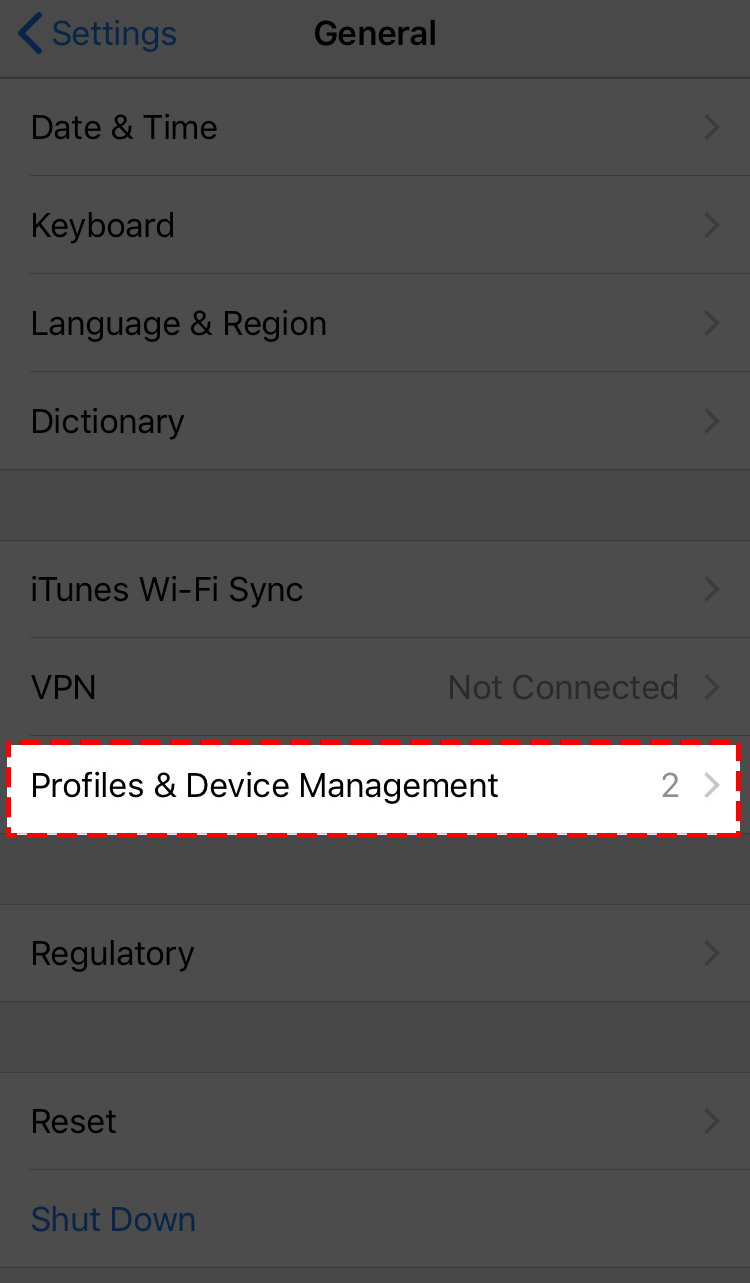Click the profile count number 2
Viewport: 750px width, 1283px height.
(x=670, y=786)
